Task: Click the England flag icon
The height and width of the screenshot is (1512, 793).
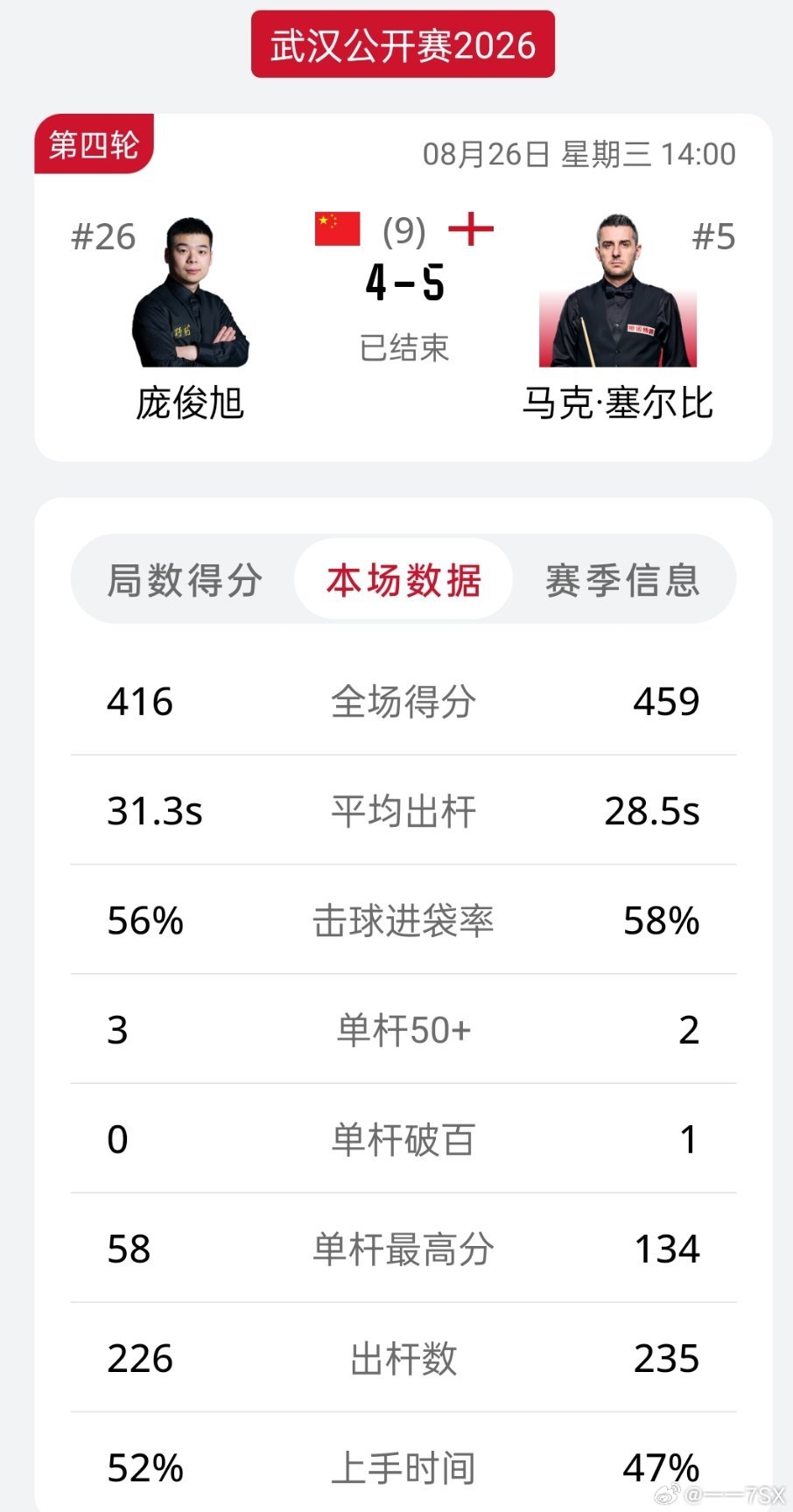Action: click(471, 229)
